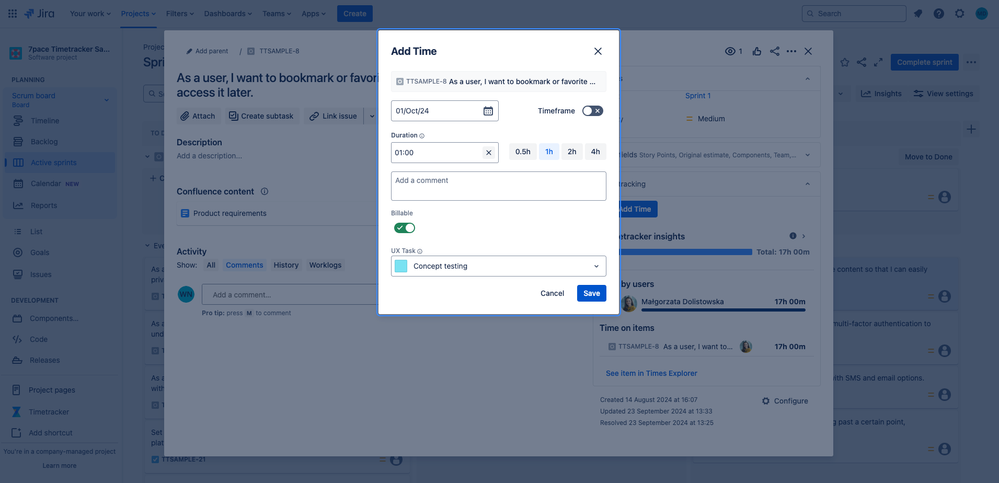Close the Add Time dialog
Screen dimensions: 999x483
pyautogui.click(x=598, y=52)
